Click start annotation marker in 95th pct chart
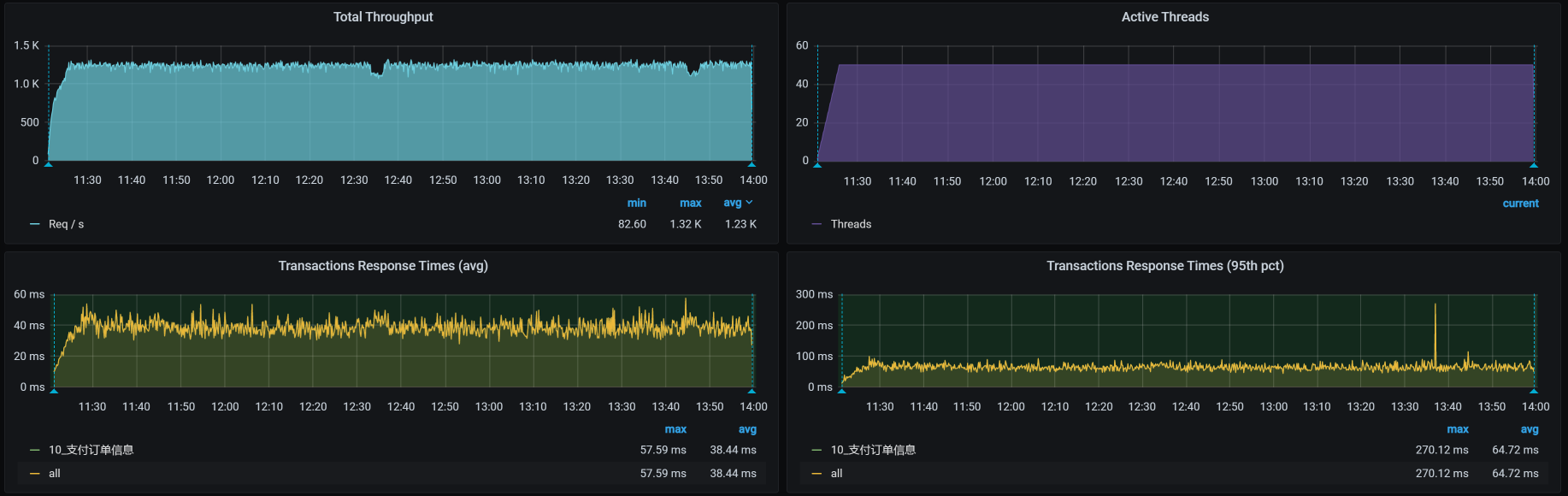The height and width of the screenshot is (496, 1568). (842, 390)
